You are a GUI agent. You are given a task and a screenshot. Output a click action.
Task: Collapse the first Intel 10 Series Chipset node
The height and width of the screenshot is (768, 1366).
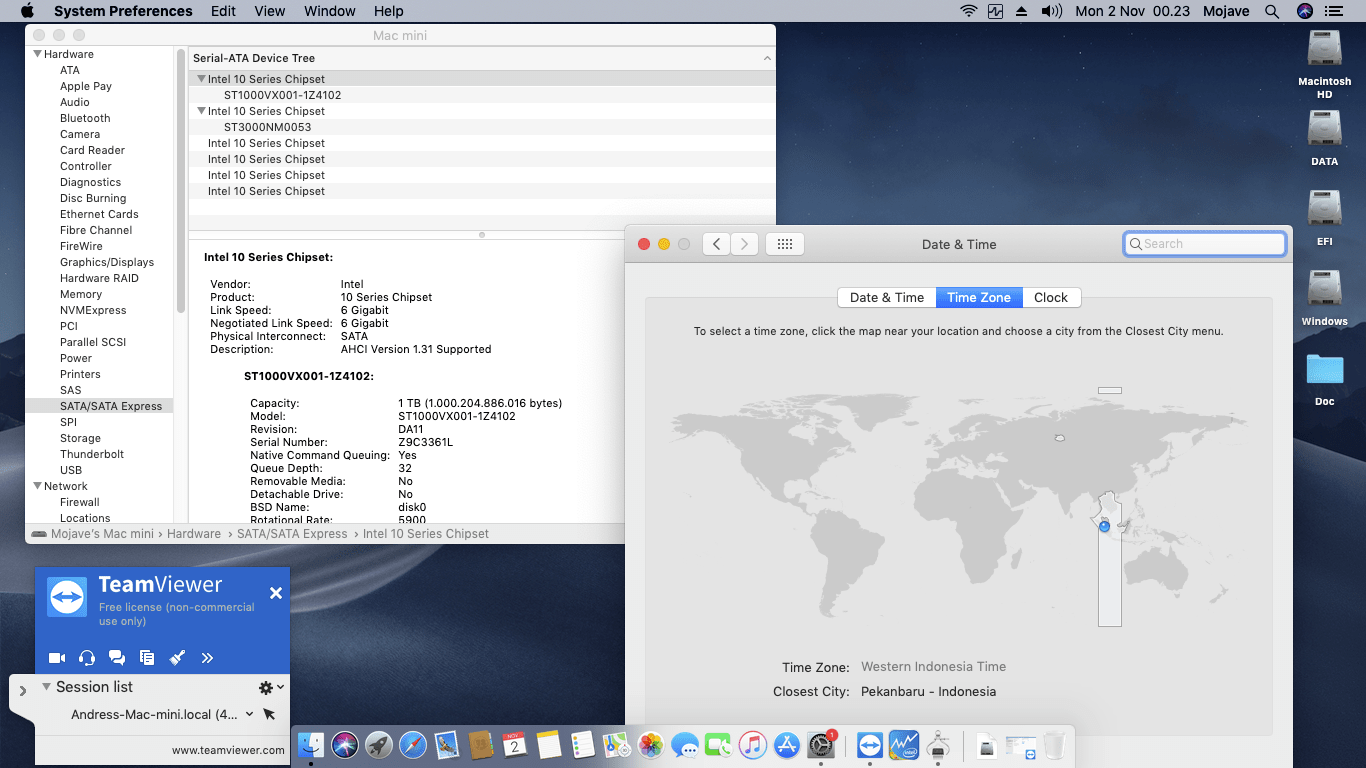[201, 79]
